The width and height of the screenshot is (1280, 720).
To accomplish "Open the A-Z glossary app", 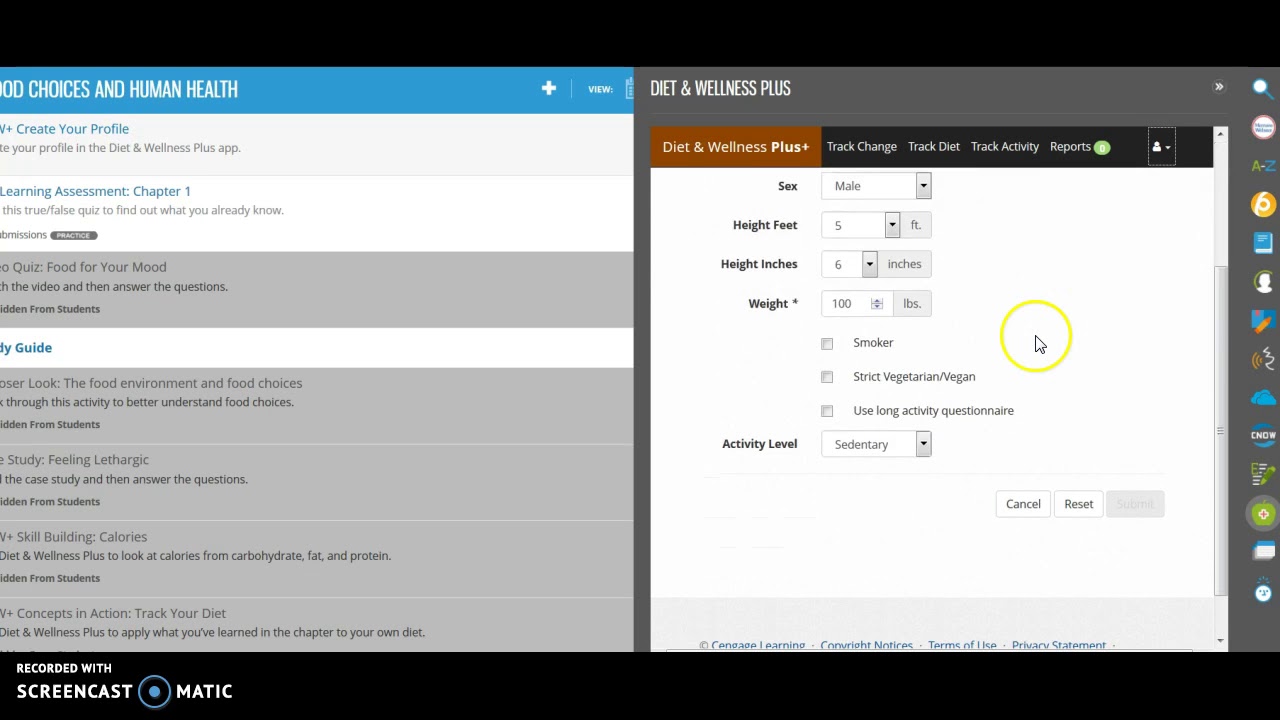I will (x=1263, y=166).
